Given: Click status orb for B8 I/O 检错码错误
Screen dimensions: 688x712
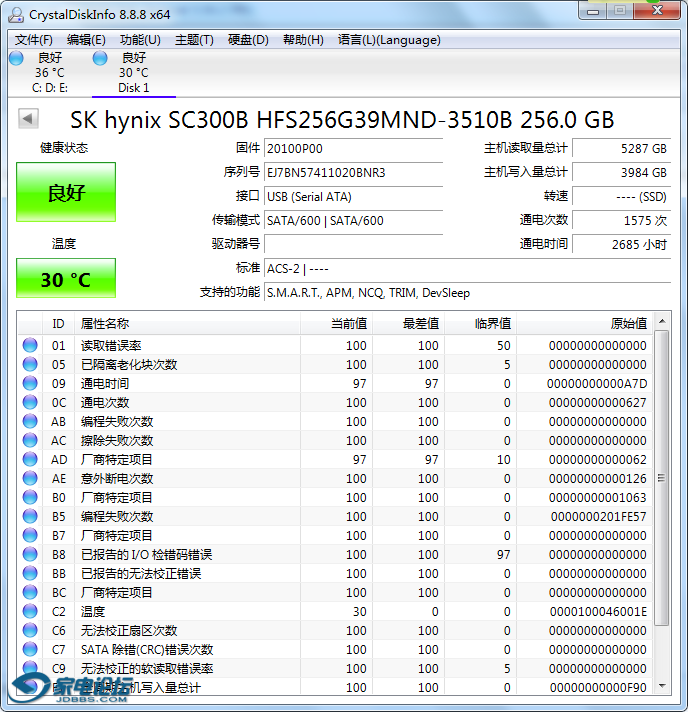Looking at the screenshot, I should click(30, 554).
